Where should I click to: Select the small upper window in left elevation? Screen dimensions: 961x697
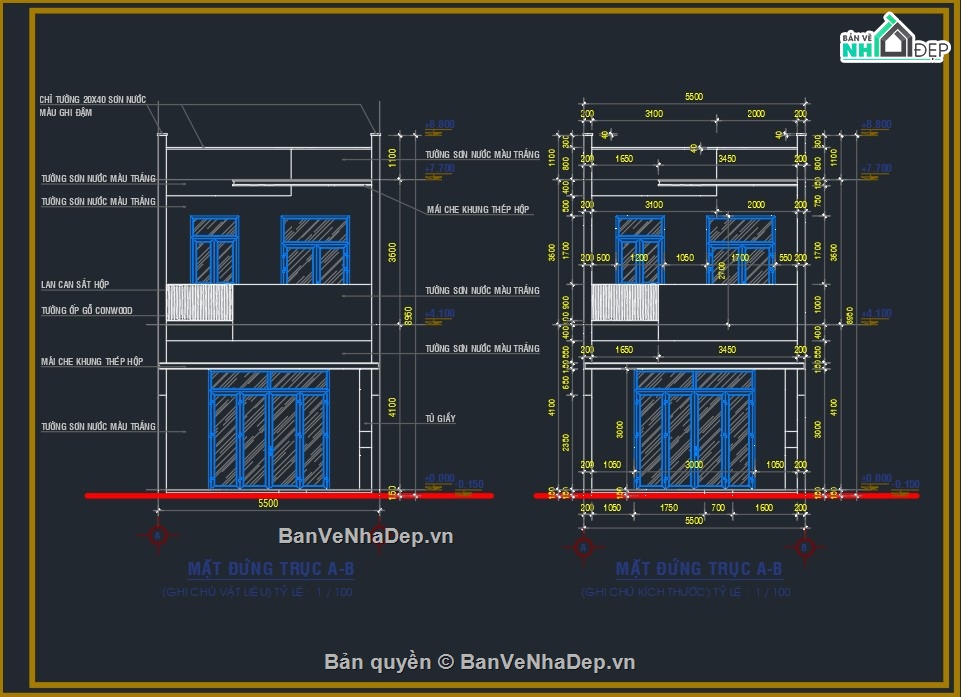click(215, 249)
